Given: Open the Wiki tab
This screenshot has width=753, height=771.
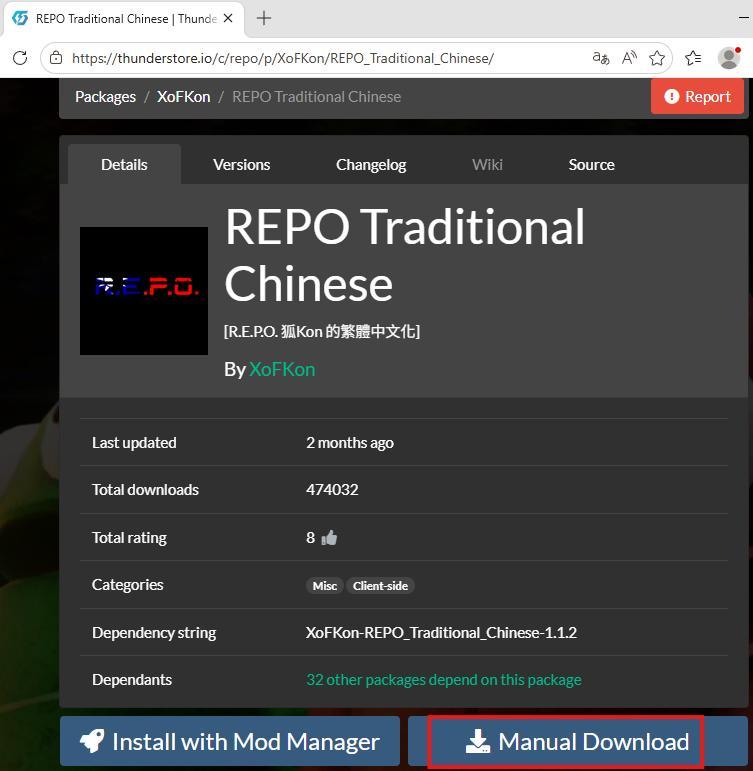Looking at the screenshot, I should [487, 164].
